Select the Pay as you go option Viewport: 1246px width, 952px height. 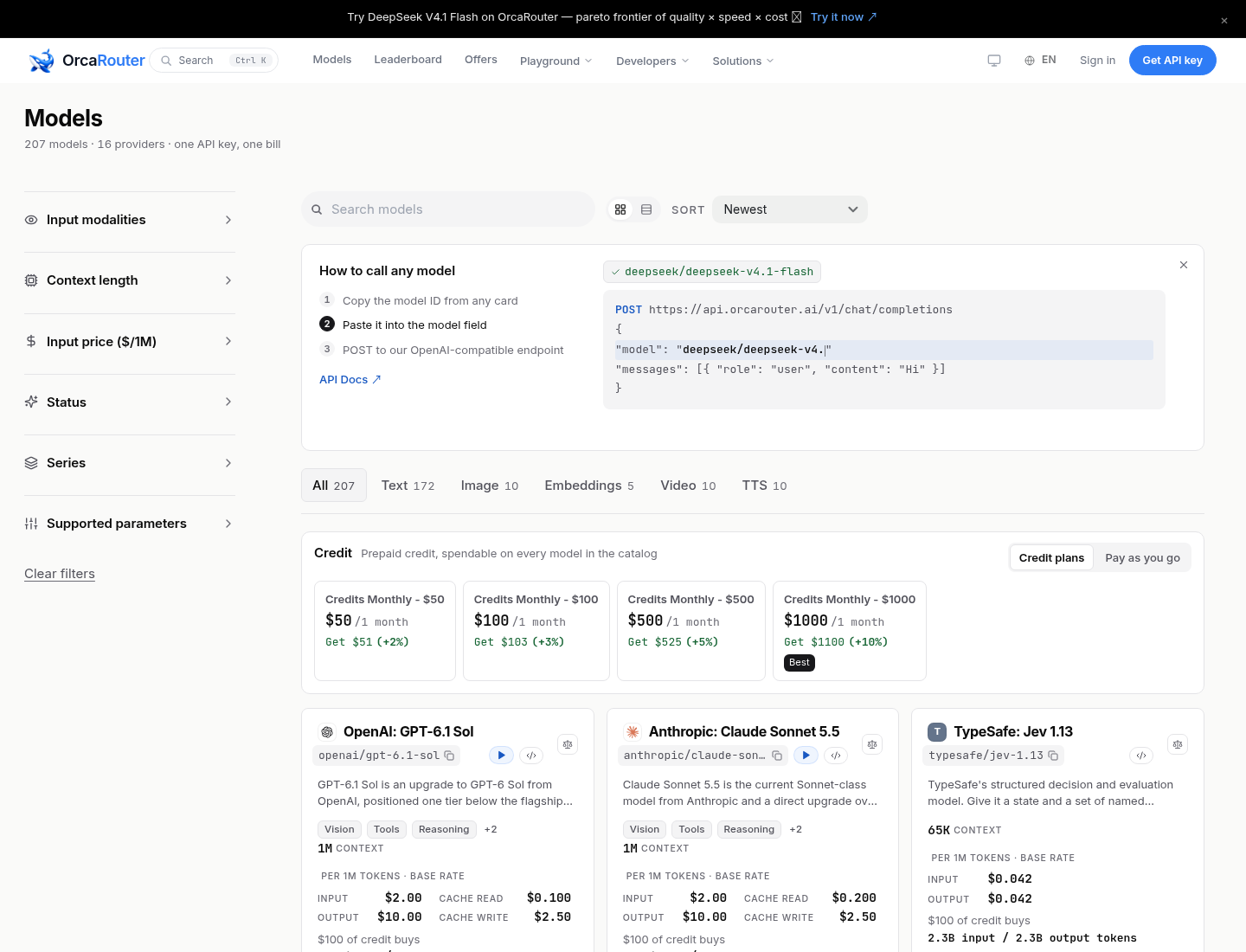[1142, 558]
